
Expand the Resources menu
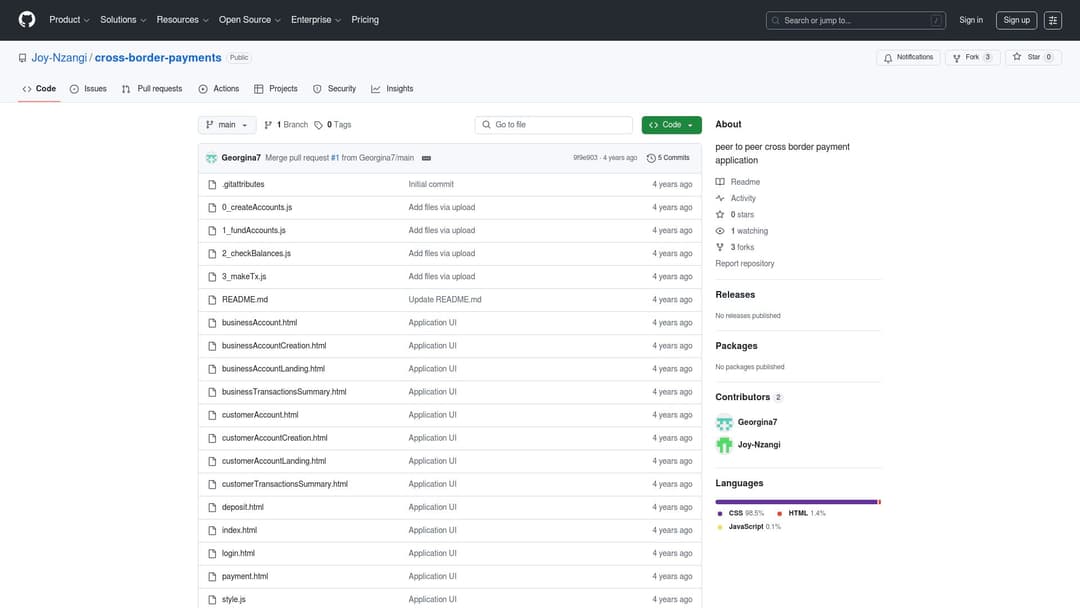click(x=182, y=20)
